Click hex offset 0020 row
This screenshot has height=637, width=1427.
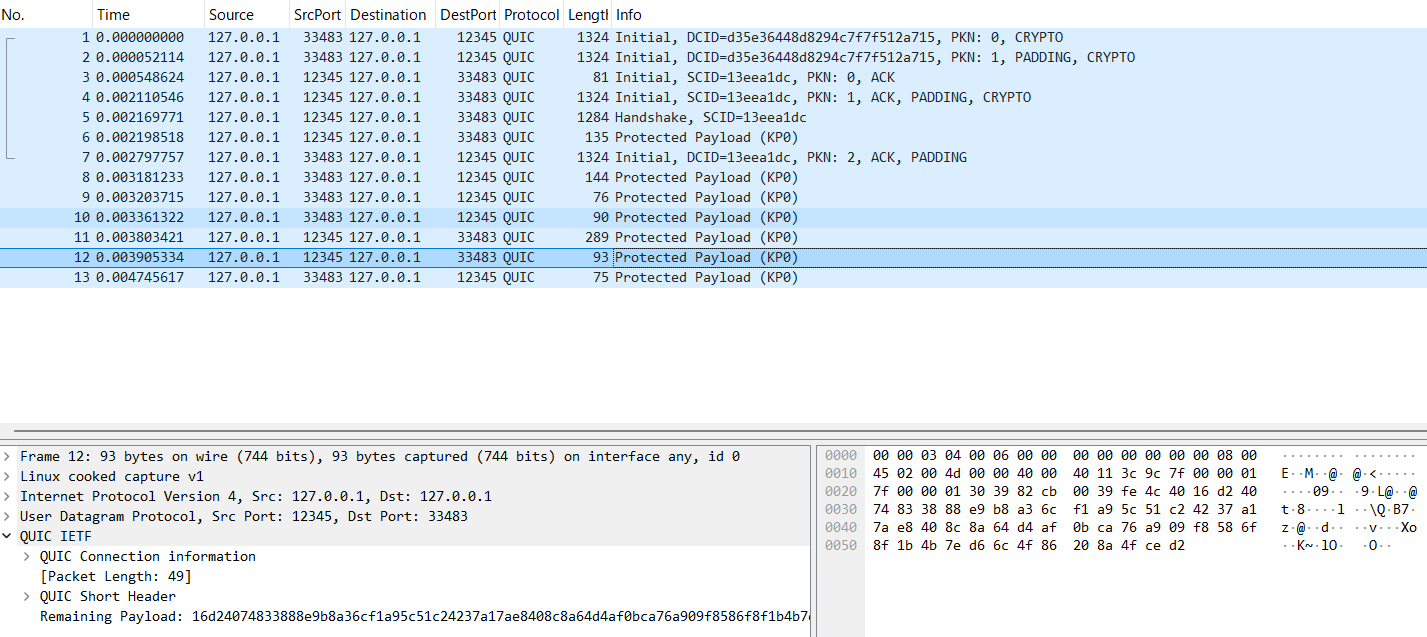point(841,492)
